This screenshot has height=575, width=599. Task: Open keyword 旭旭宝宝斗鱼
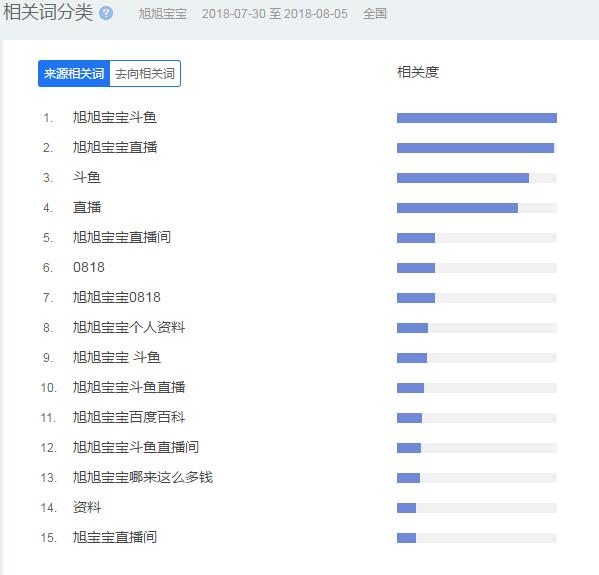click(x=115, y=117)
